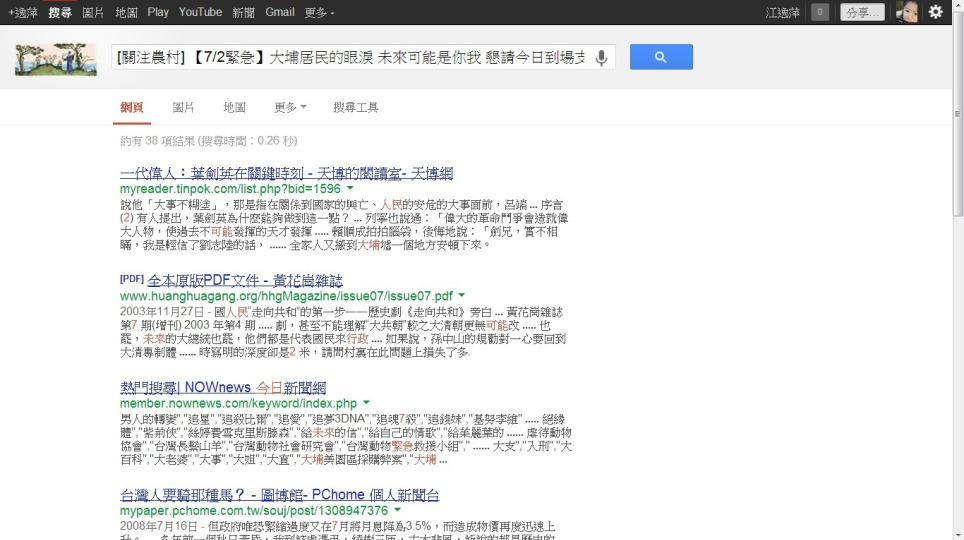Screen dimensions: 964x540
Task: Switch to the 地圖 results tab
Action: 235,107
